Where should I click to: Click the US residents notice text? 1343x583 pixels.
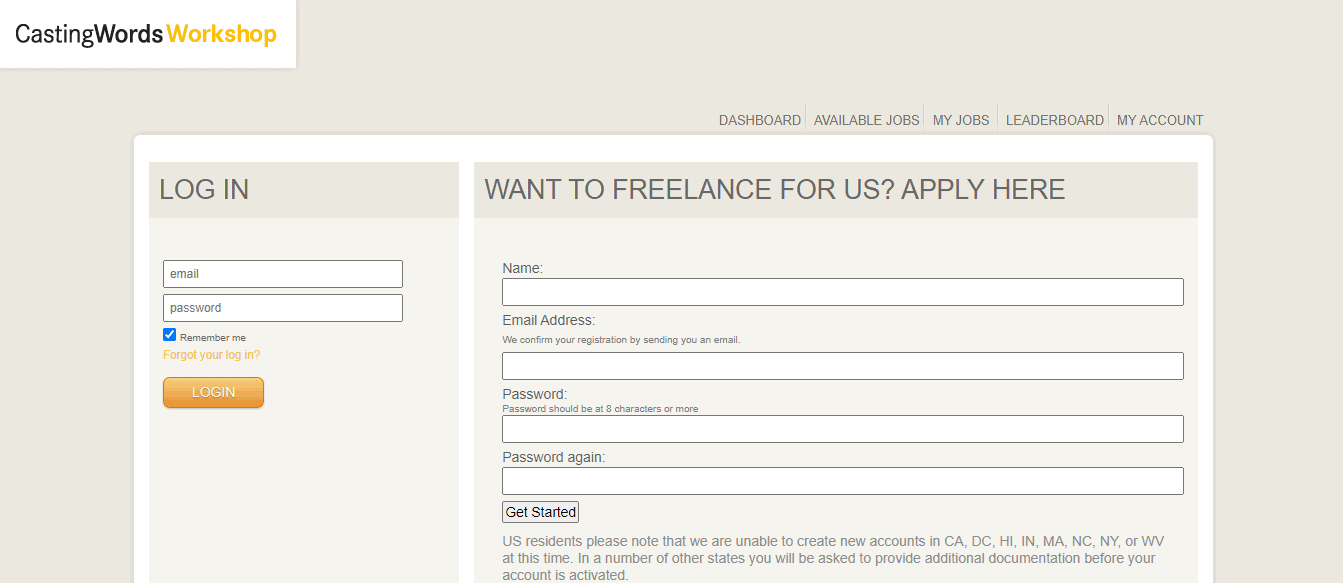point(833,558)
